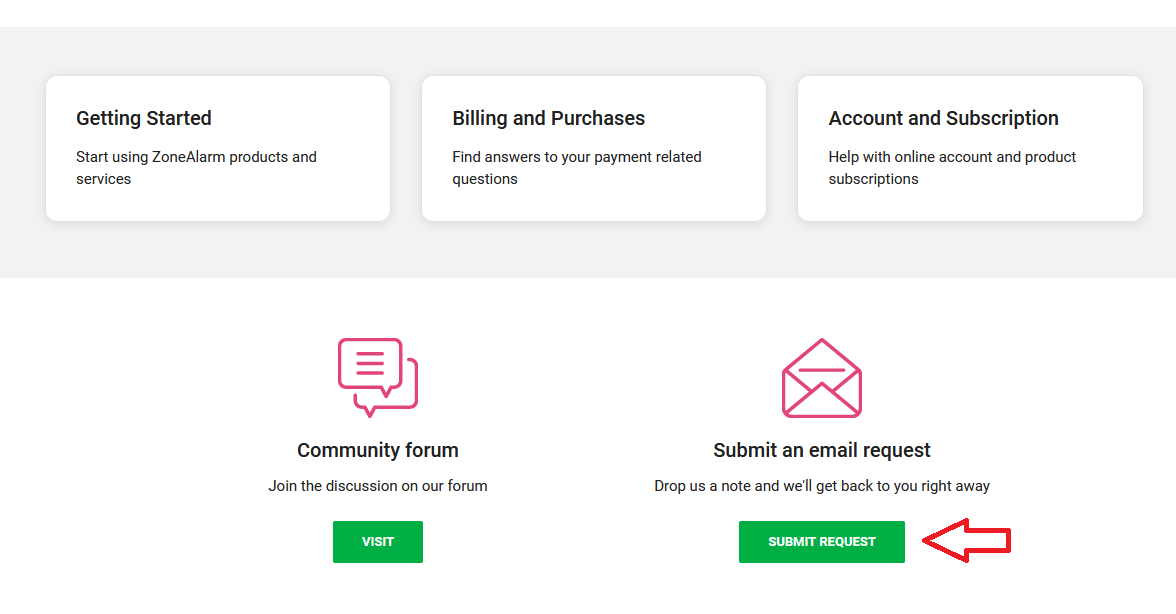Click the pink open envelope icon
This screenshot has height=614, width=1176.
821,378
